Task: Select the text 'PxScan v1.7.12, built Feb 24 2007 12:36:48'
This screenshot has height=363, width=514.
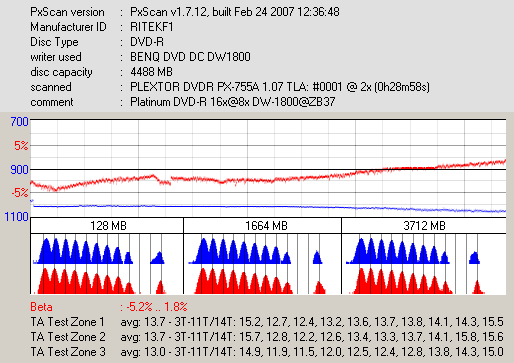Action: click(x=235, y=12)
